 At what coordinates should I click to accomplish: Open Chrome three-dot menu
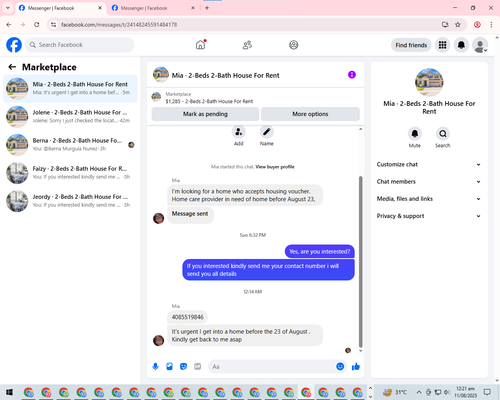491,25
